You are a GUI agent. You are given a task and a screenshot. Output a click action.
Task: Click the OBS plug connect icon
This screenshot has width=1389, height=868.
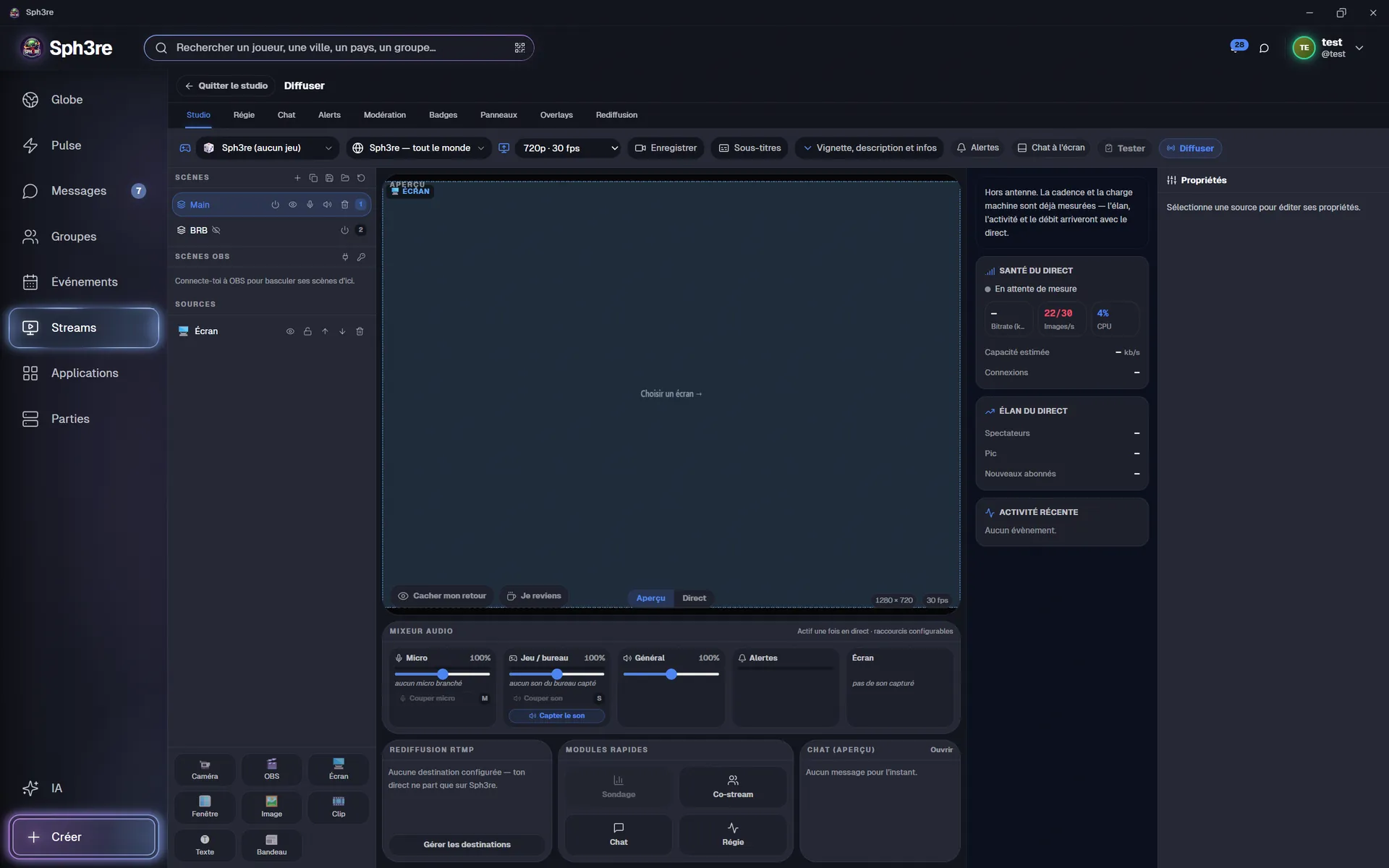pos(345,257)
